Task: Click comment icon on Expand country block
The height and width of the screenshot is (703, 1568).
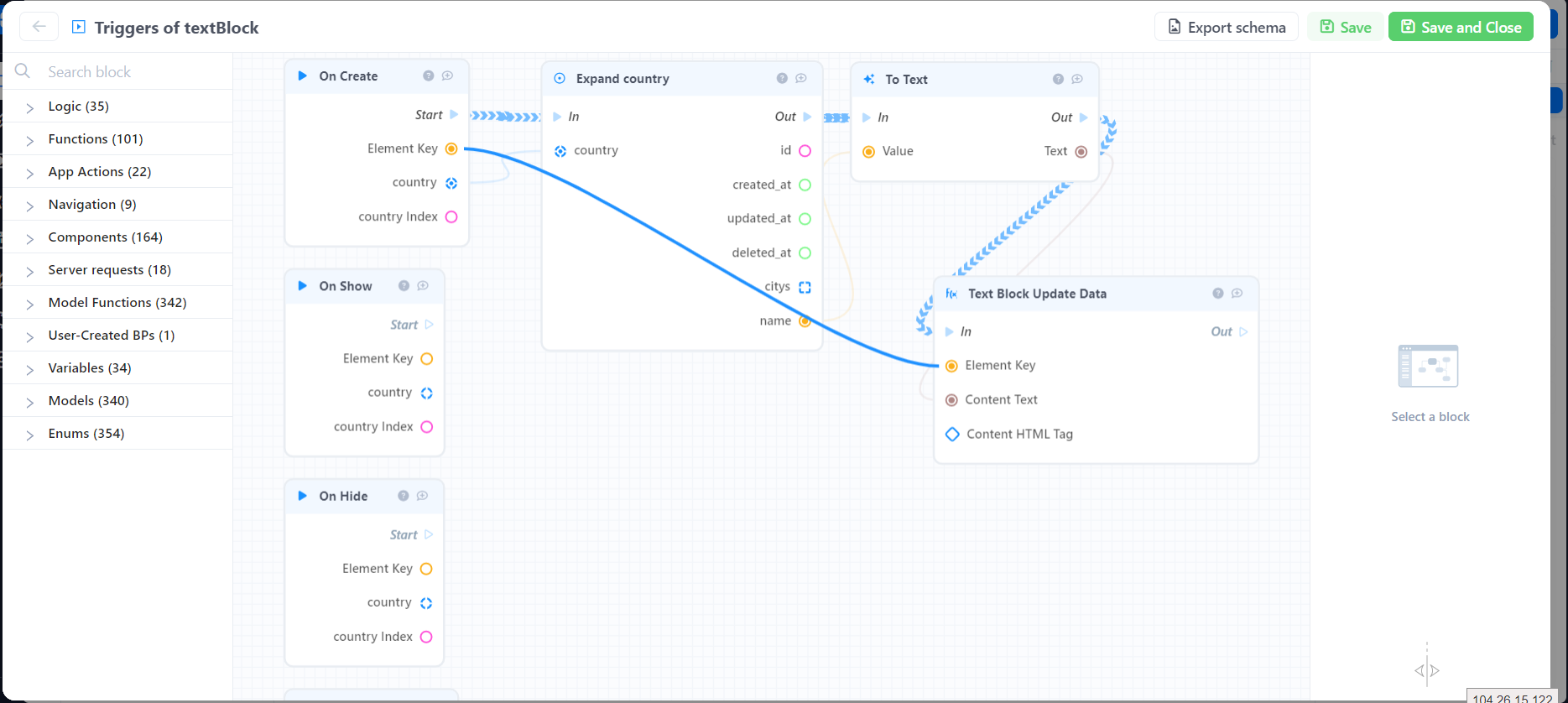Action: pyautogui.click(x=801, y=78)
